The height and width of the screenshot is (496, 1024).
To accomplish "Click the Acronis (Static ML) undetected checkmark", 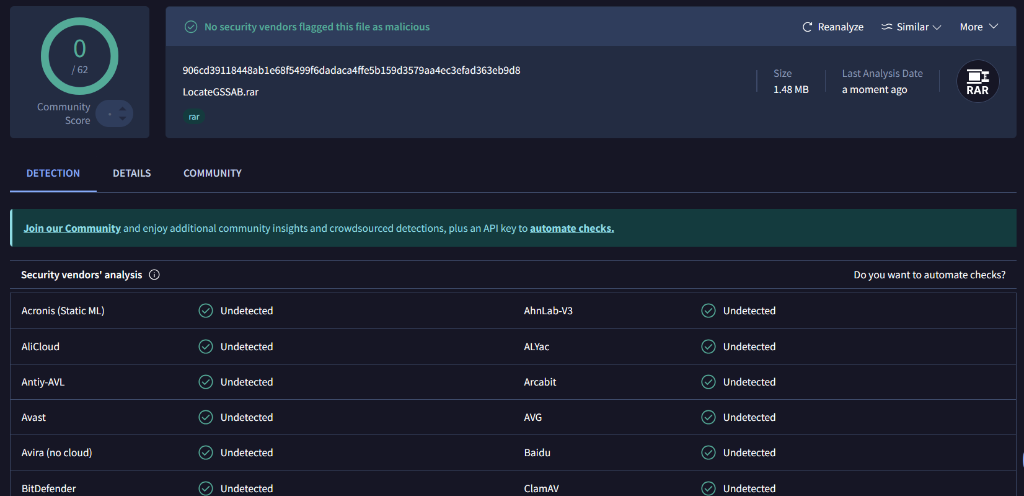I will click(206, 311).
